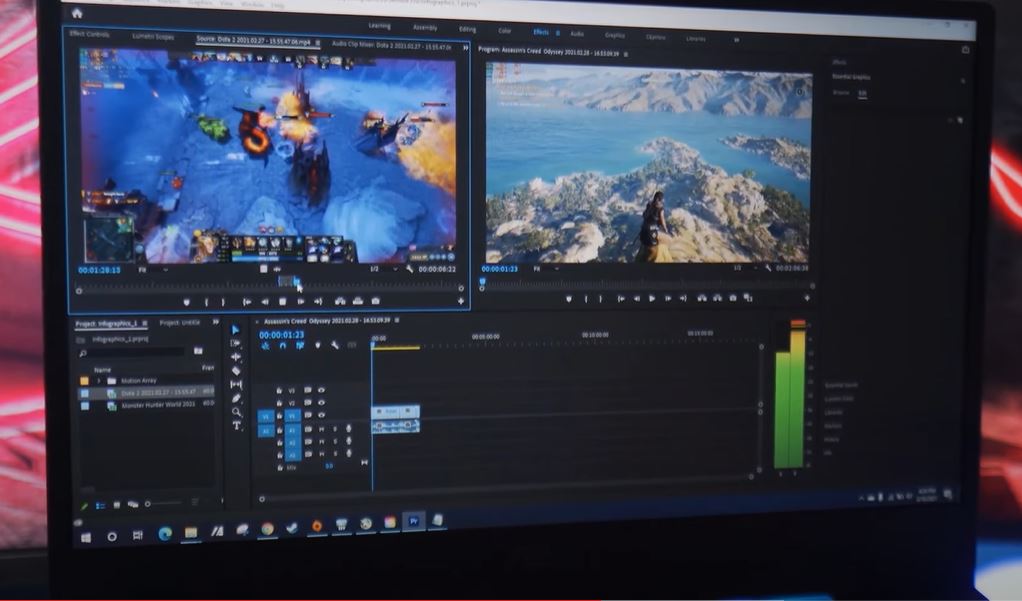This screenshot has height=601, width=1022.
Task: Open Program monitor settings wrench
Action: [768, 268]
